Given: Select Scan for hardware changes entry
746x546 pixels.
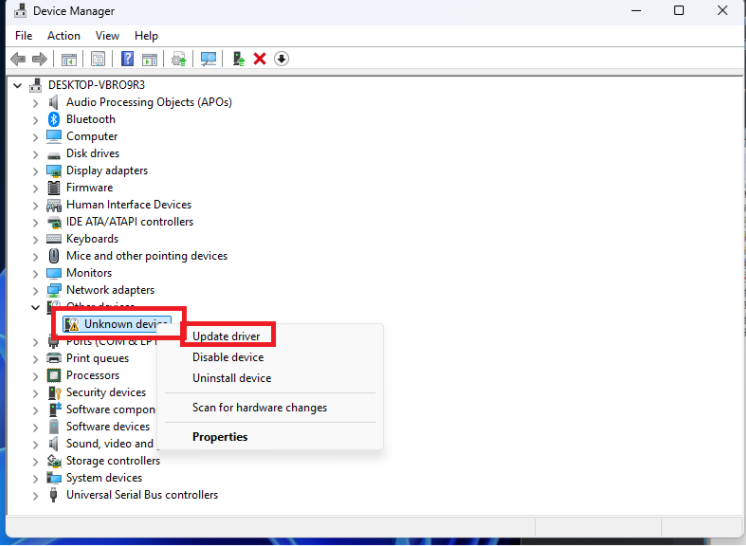Looking at the screenshot, I should coord(259,407).
